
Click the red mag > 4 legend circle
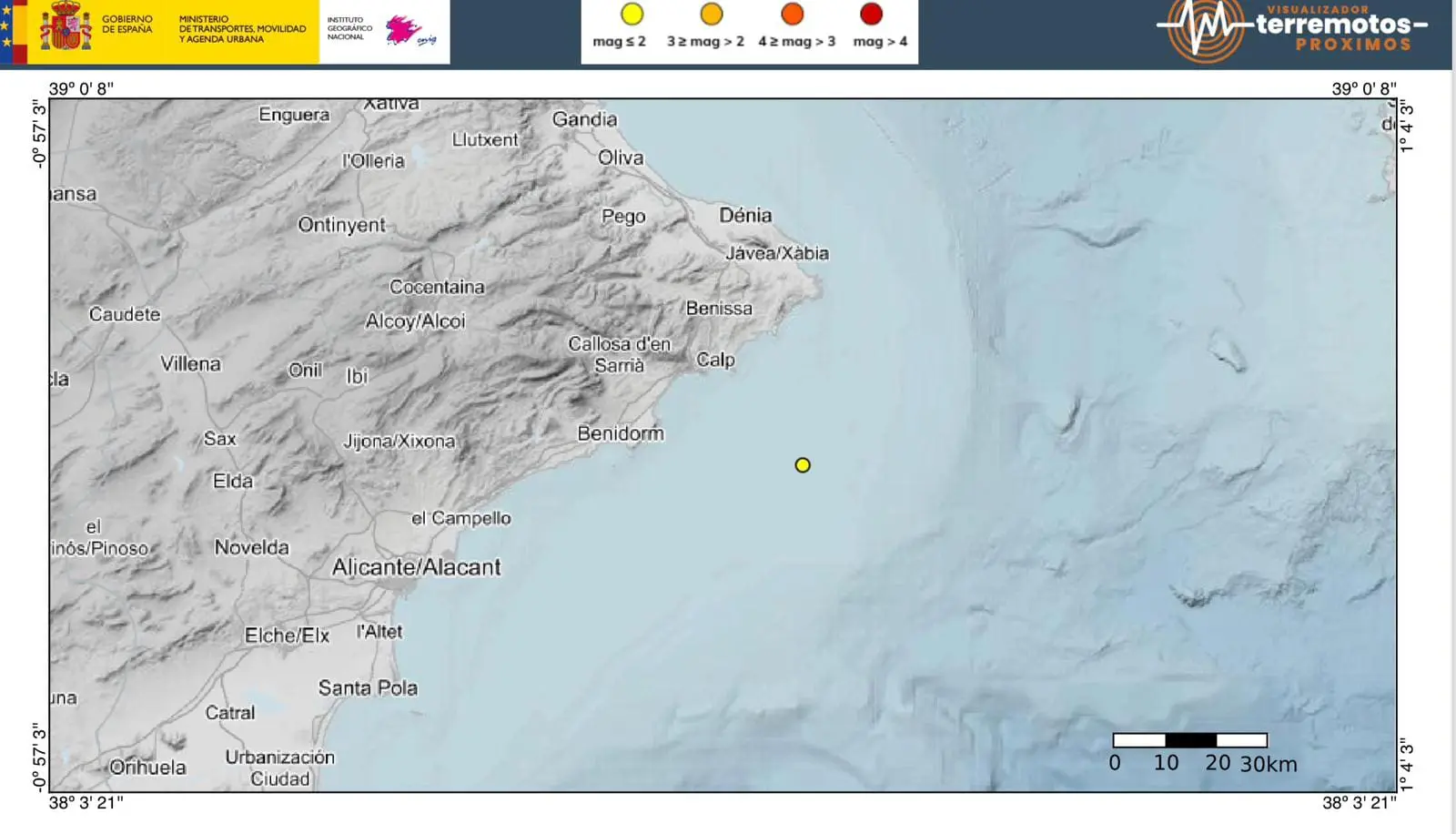click(x=871, y=14)
